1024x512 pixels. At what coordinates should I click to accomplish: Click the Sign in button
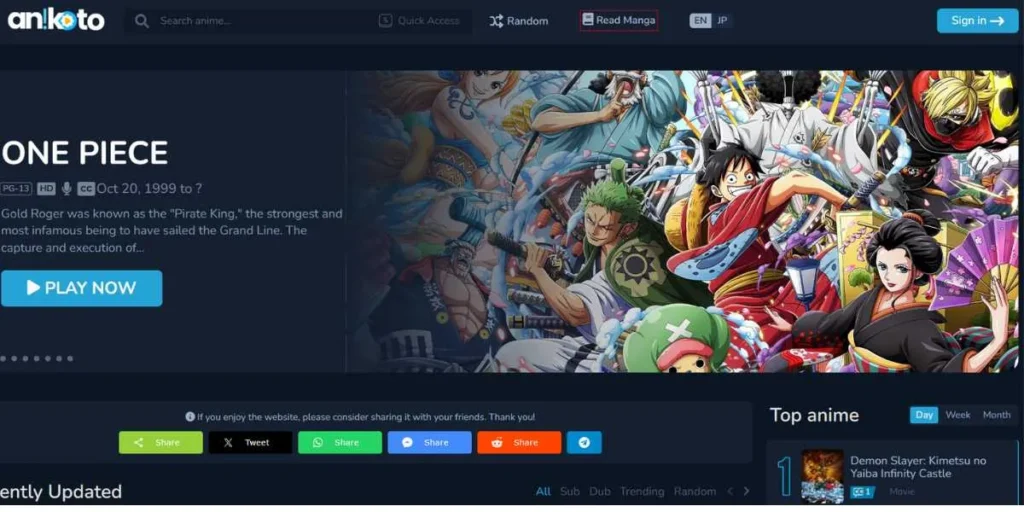pyautogui.click(x=977, y=21)
